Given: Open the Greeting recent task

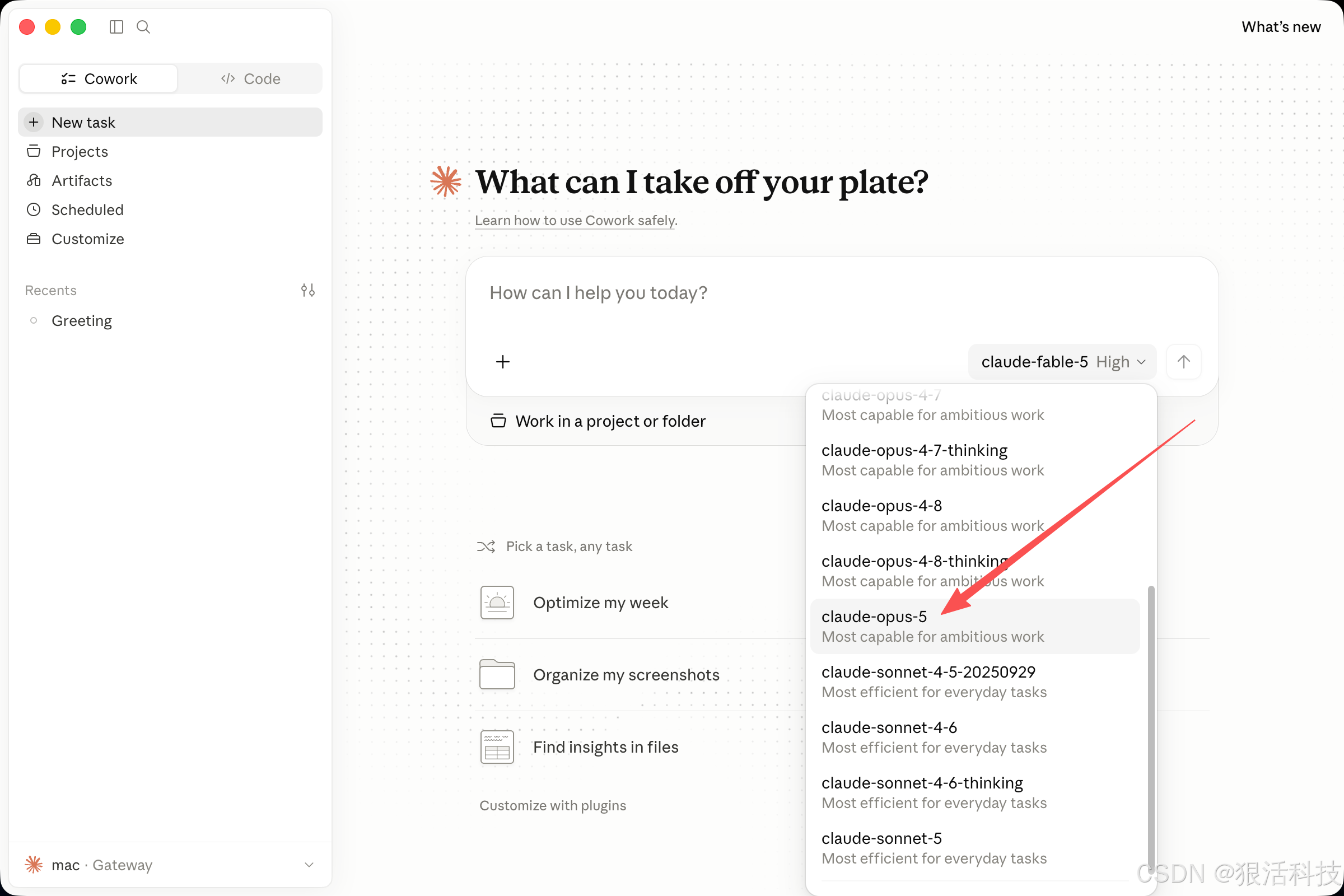Looking at the screenshot, I should 170,320.
